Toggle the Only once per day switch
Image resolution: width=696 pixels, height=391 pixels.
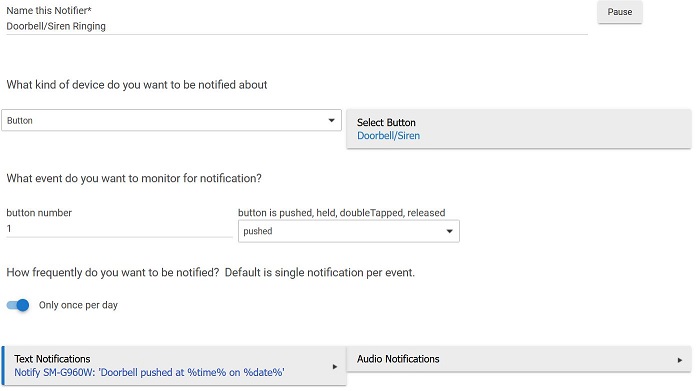pos(18,305)
